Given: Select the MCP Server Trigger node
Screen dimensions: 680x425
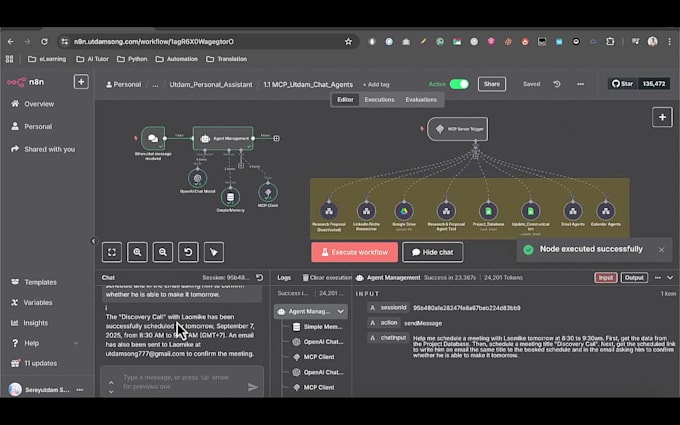Looking at the screenshot, I should [x=458, y=129].
